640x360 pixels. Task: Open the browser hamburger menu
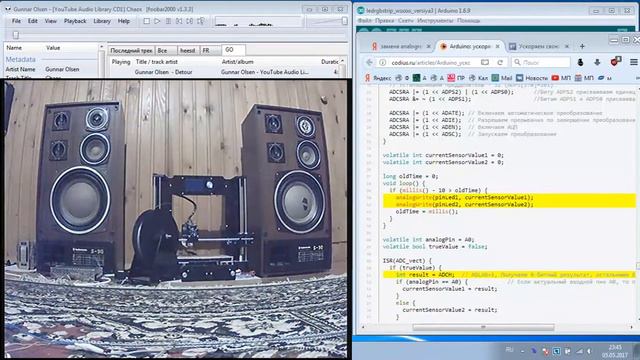(633, 62)
